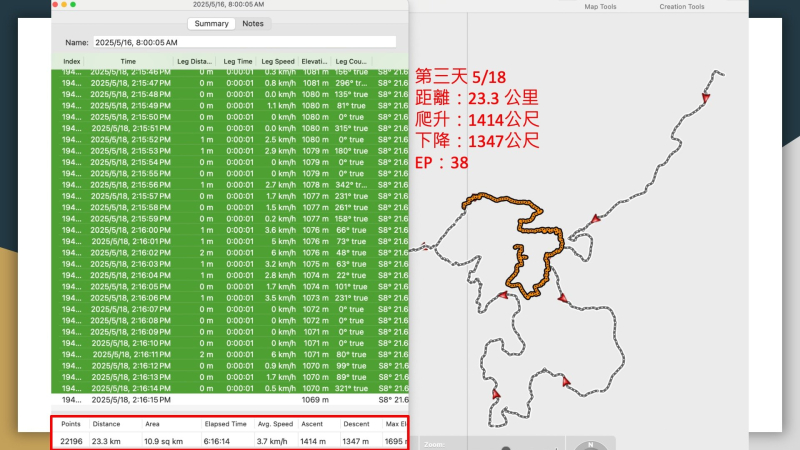This screenshot has width=800, height=450.
Task: Adjust the Zoom slider knob
Action: pos(503,445)
